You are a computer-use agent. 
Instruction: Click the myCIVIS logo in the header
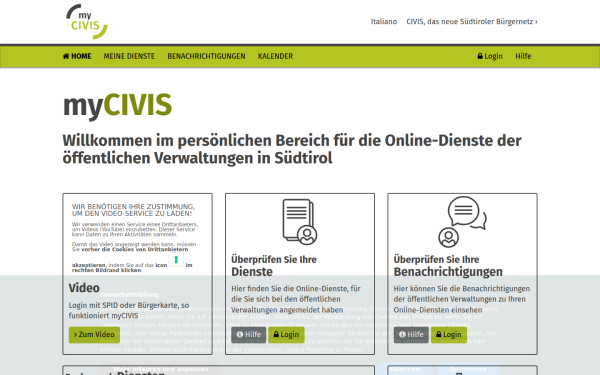click(87, 21)
